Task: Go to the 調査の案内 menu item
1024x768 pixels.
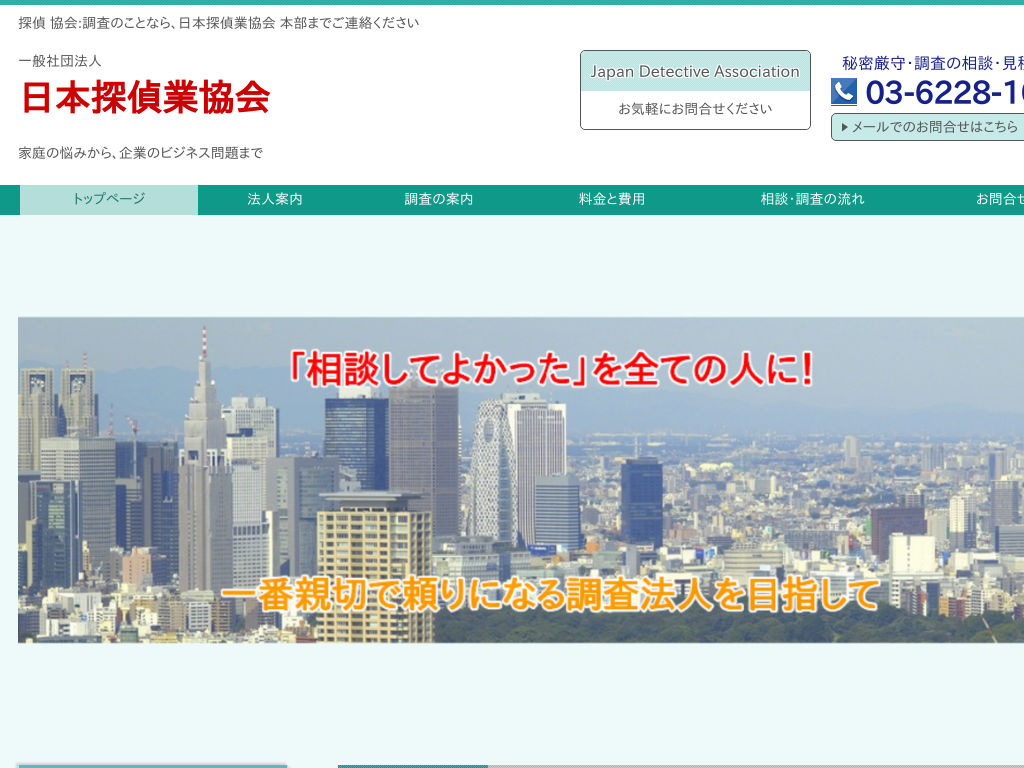Action: click(x=439, y=199)
